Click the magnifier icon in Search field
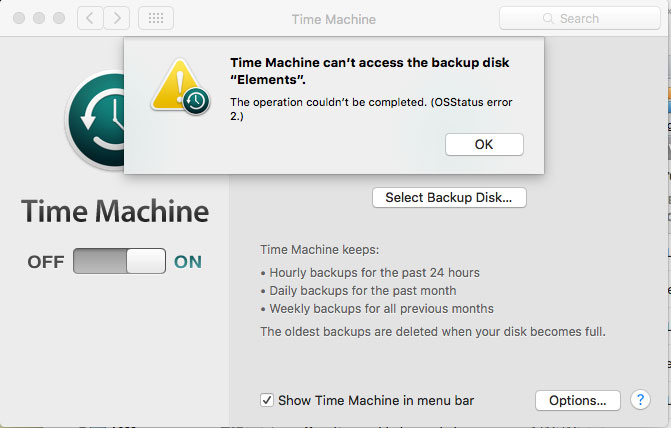This screenshot has width=671, height=428. tap(548, 18)
